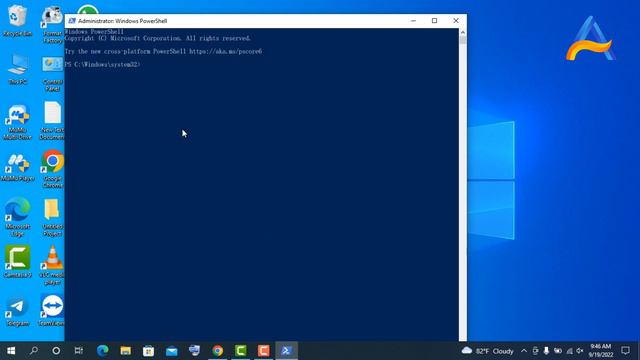The image size is (640, 360).
Task: Open green Camtasia taskbar icon
Action: (240, 351)
